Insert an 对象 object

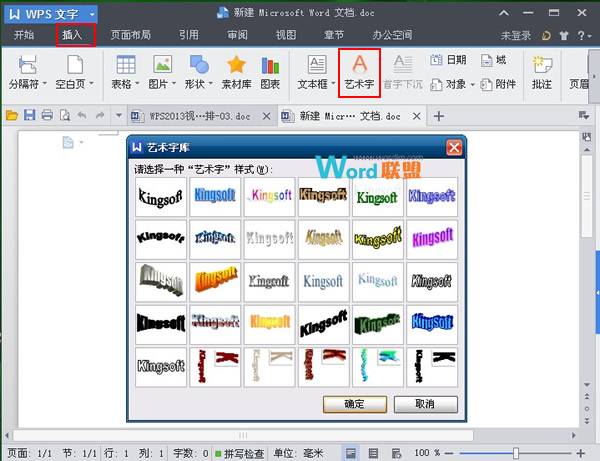tap(448, 84)
